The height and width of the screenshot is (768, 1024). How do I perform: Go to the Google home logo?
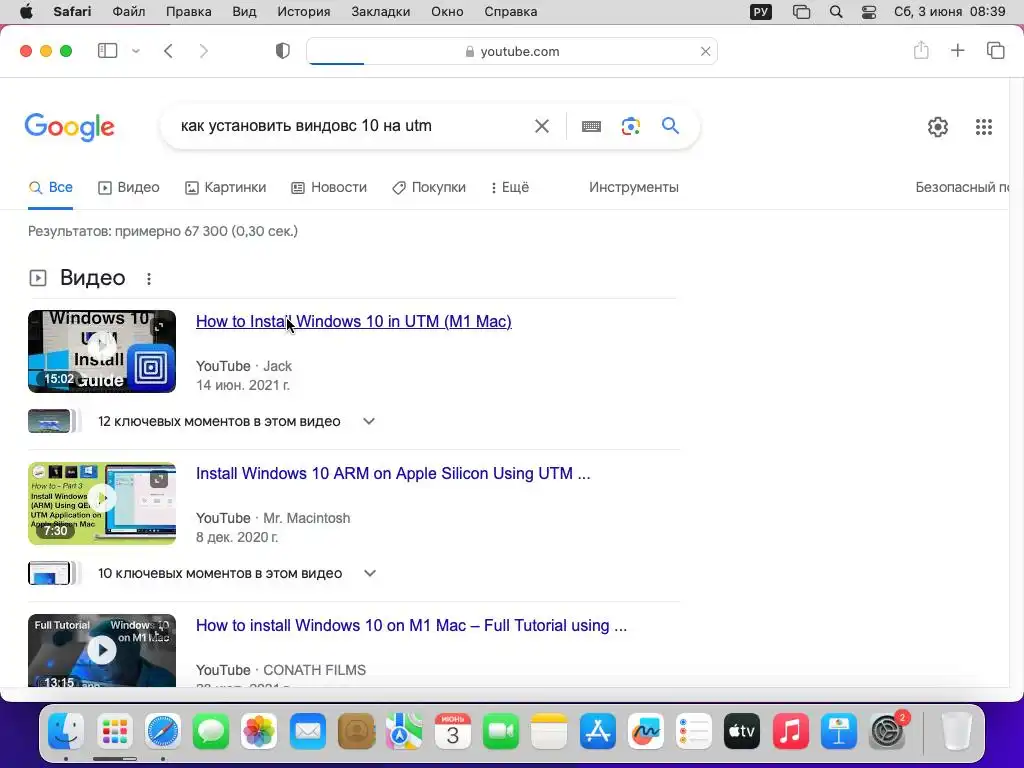[69, 127]
